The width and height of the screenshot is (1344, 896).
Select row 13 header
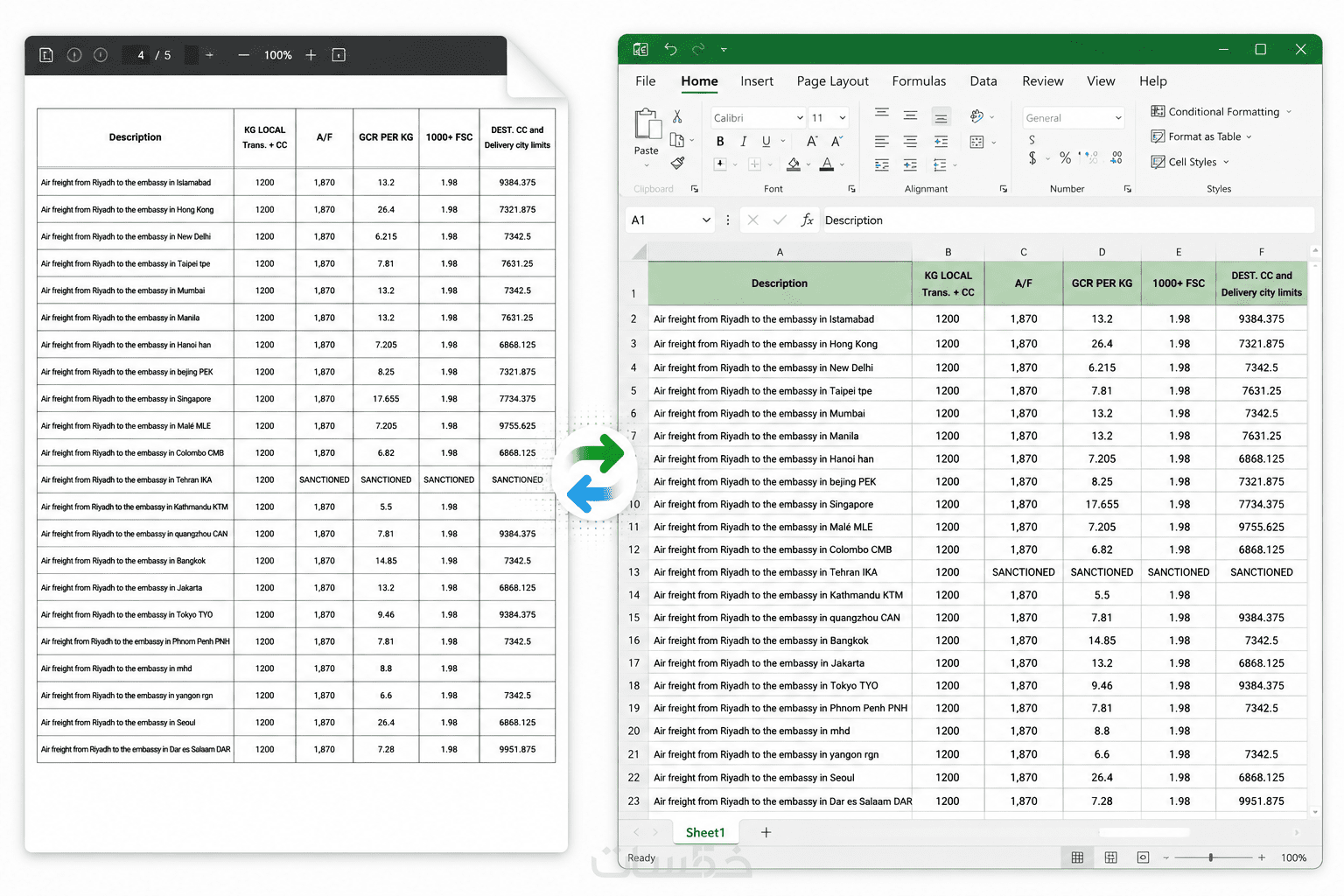pyautogui.click(x=633, y=572)
